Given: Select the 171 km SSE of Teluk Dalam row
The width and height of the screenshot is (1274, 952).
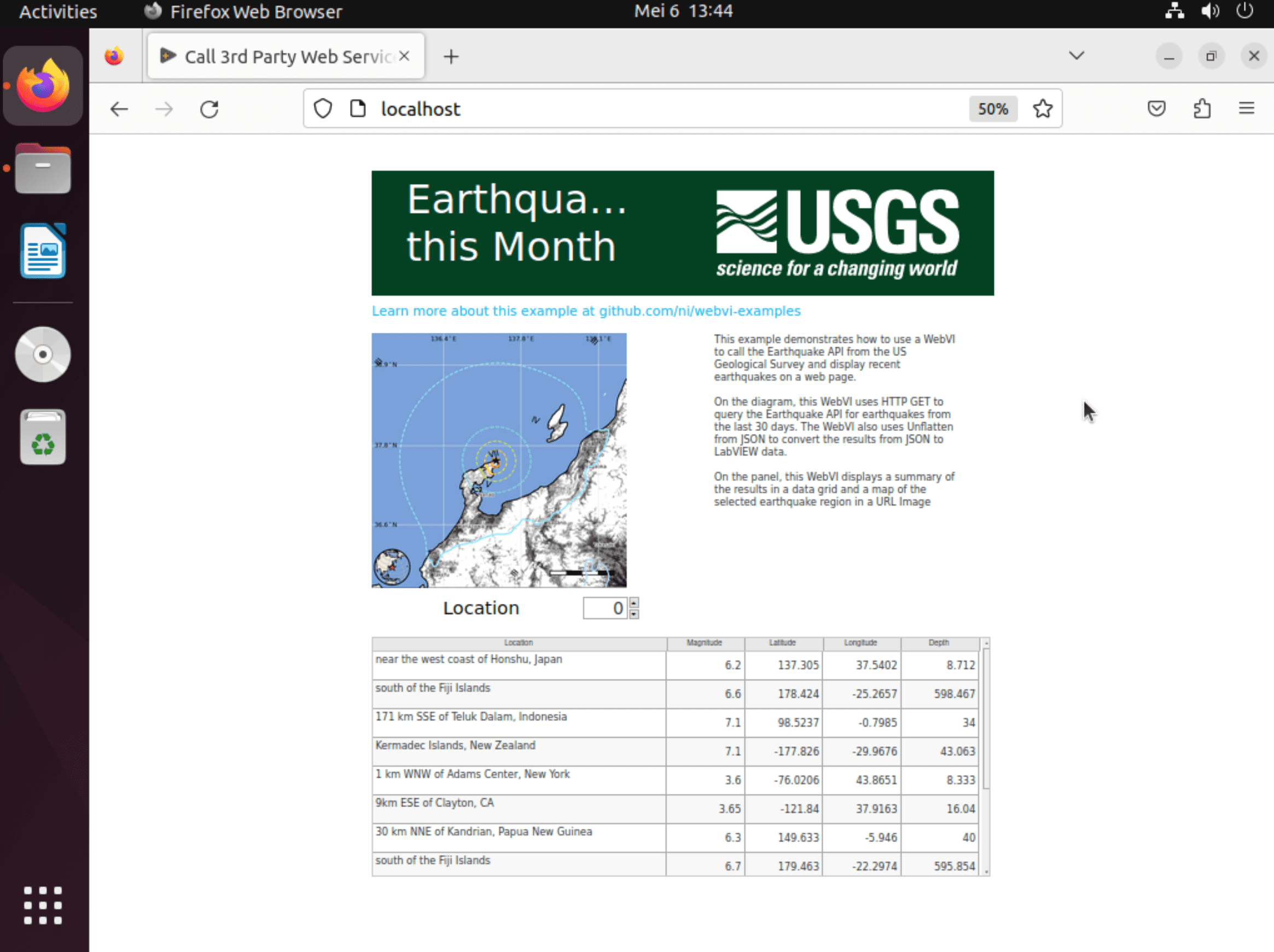Looking at the screenshot, I should [675, 722].
